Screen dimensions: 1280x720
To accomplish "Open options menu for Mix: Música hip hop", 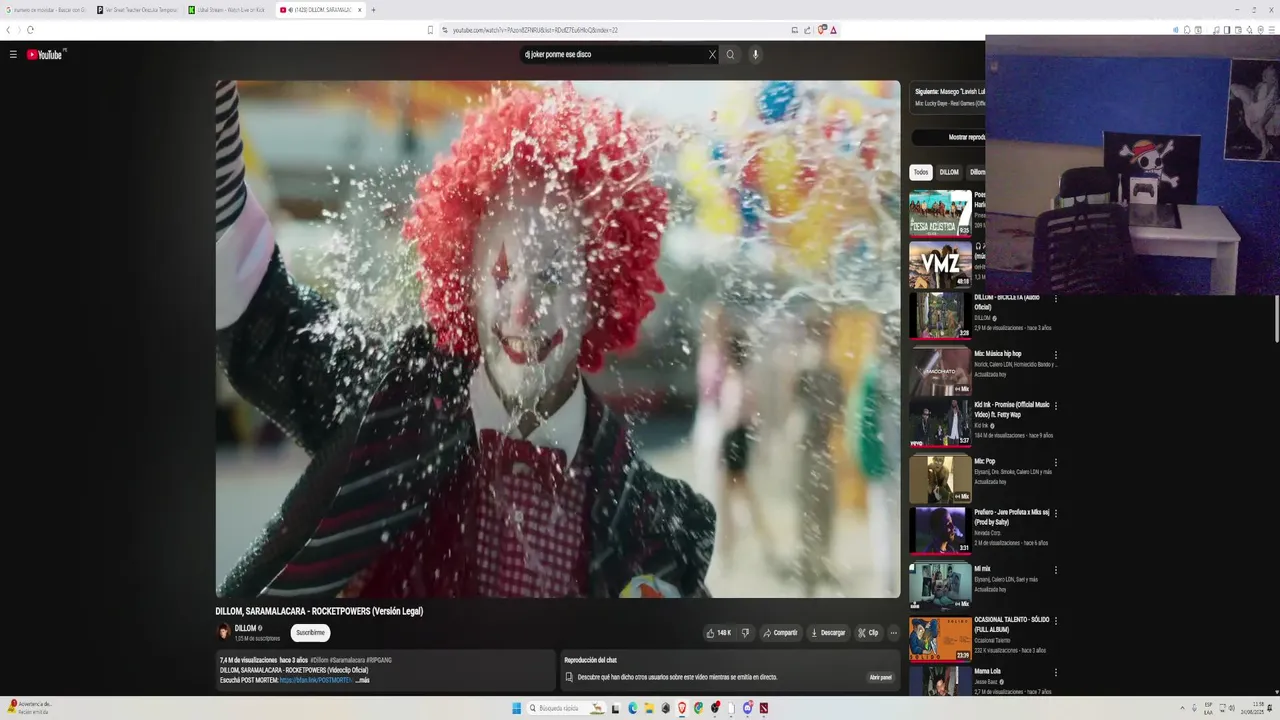I will pyautogui.click(x=1055, y=354).
